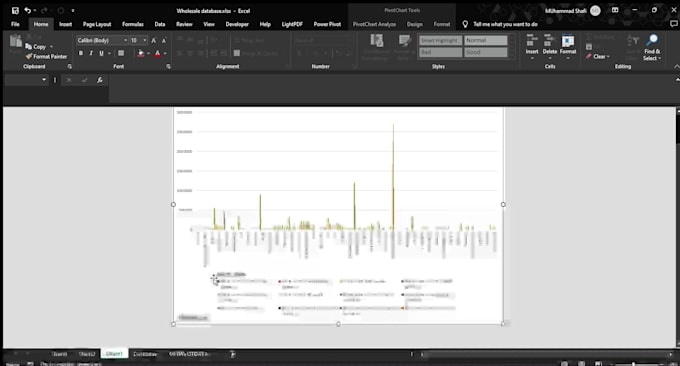Select the highlighted Chart1 sheet tab
The width and height of the screenshot is (680, 366).
[x=114, y=354]
